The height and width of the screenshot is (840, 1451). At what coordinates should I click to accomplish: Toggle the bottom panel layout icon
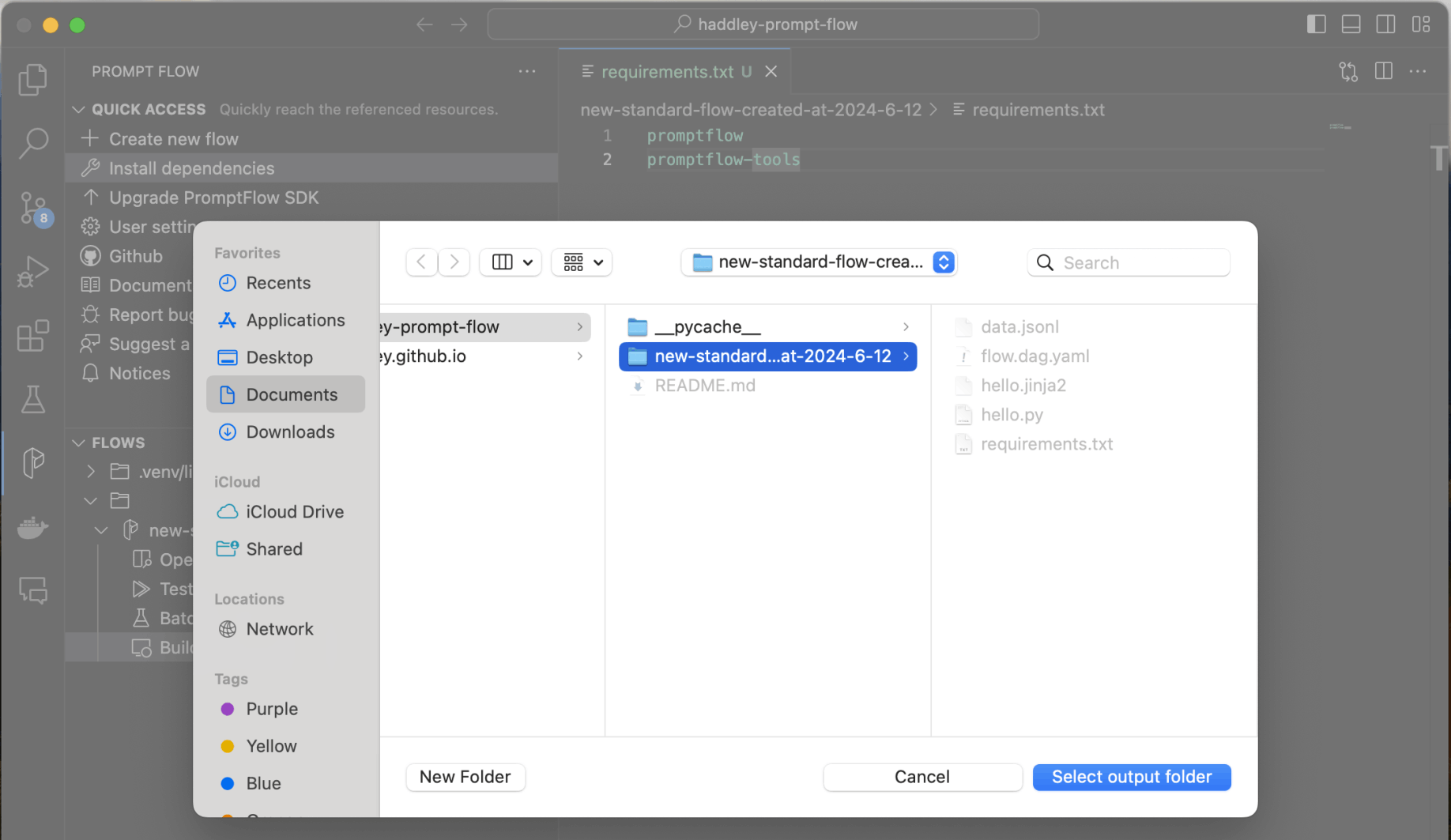point(1351,24)
